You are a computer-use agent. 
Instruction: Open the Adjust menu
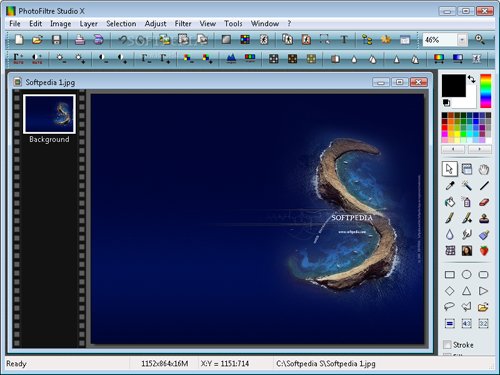[x=155, y=24]
